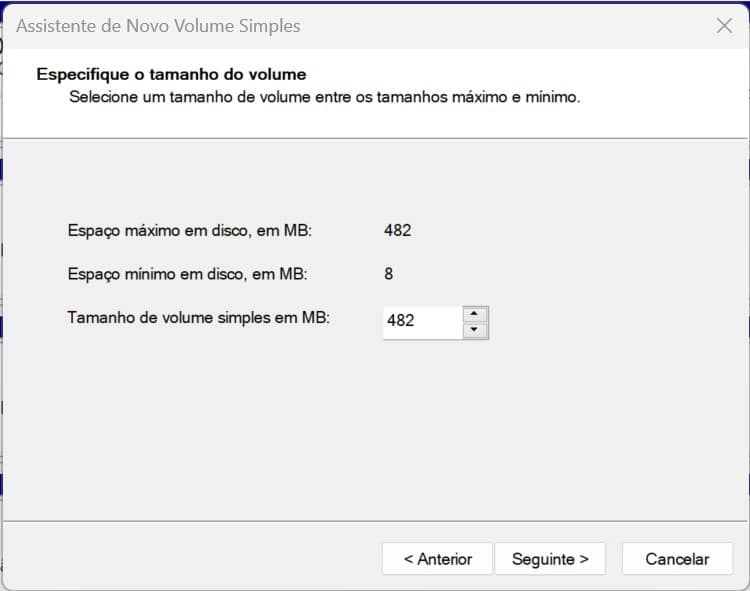The image size is (750, 591).
Task: Increase volume size with the up arrow
Action: [476, 314]
